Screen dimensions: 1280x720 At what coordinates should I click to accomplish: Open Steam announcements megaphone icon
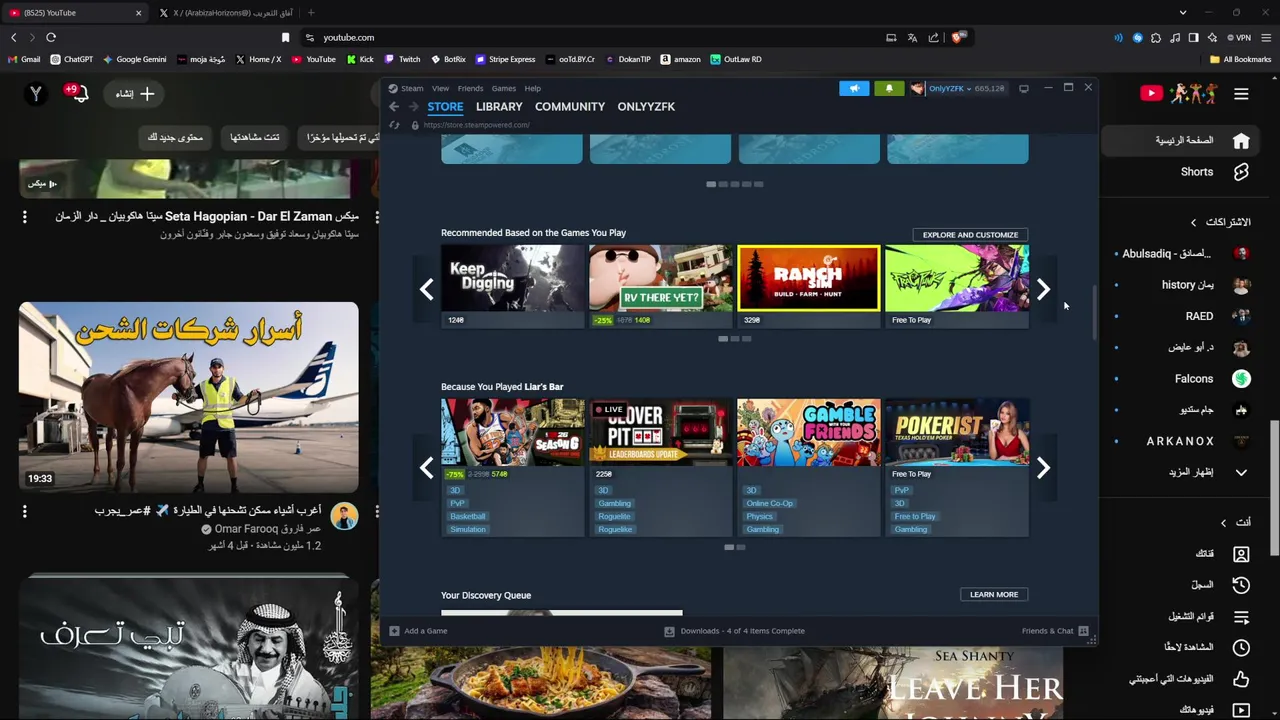click(854, 88)
